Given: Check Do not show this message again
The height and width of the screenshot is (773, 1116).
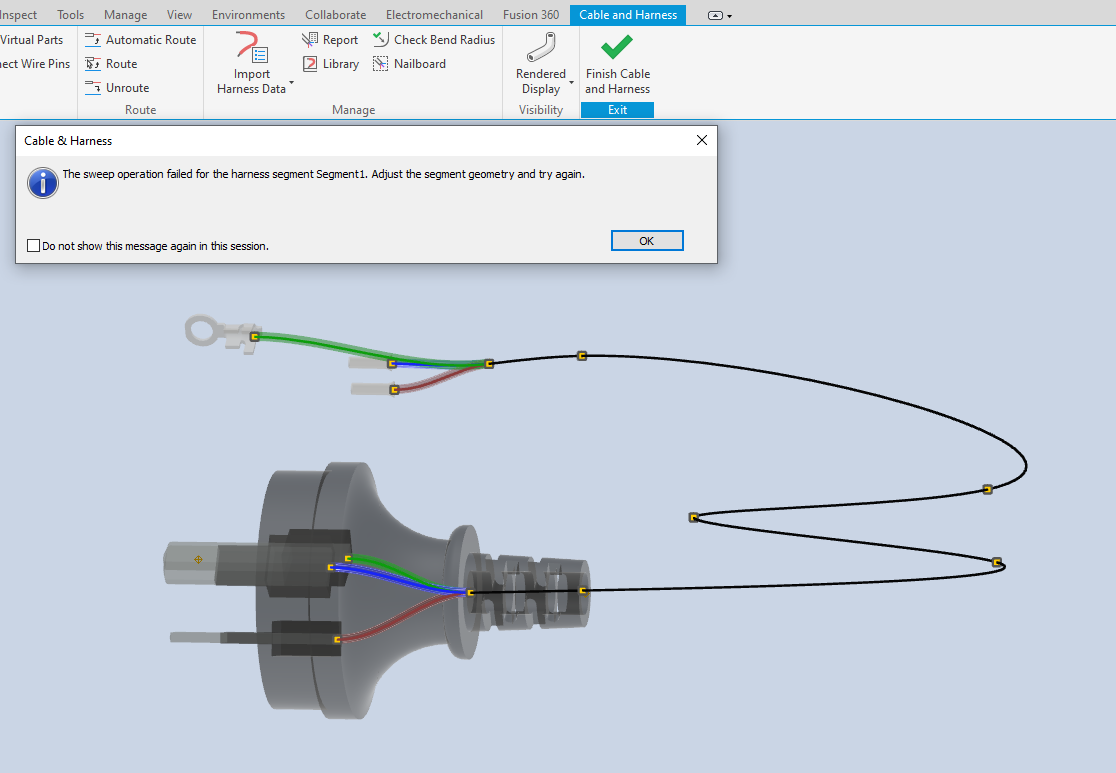Looking at the screenshot, I should 33,245.
